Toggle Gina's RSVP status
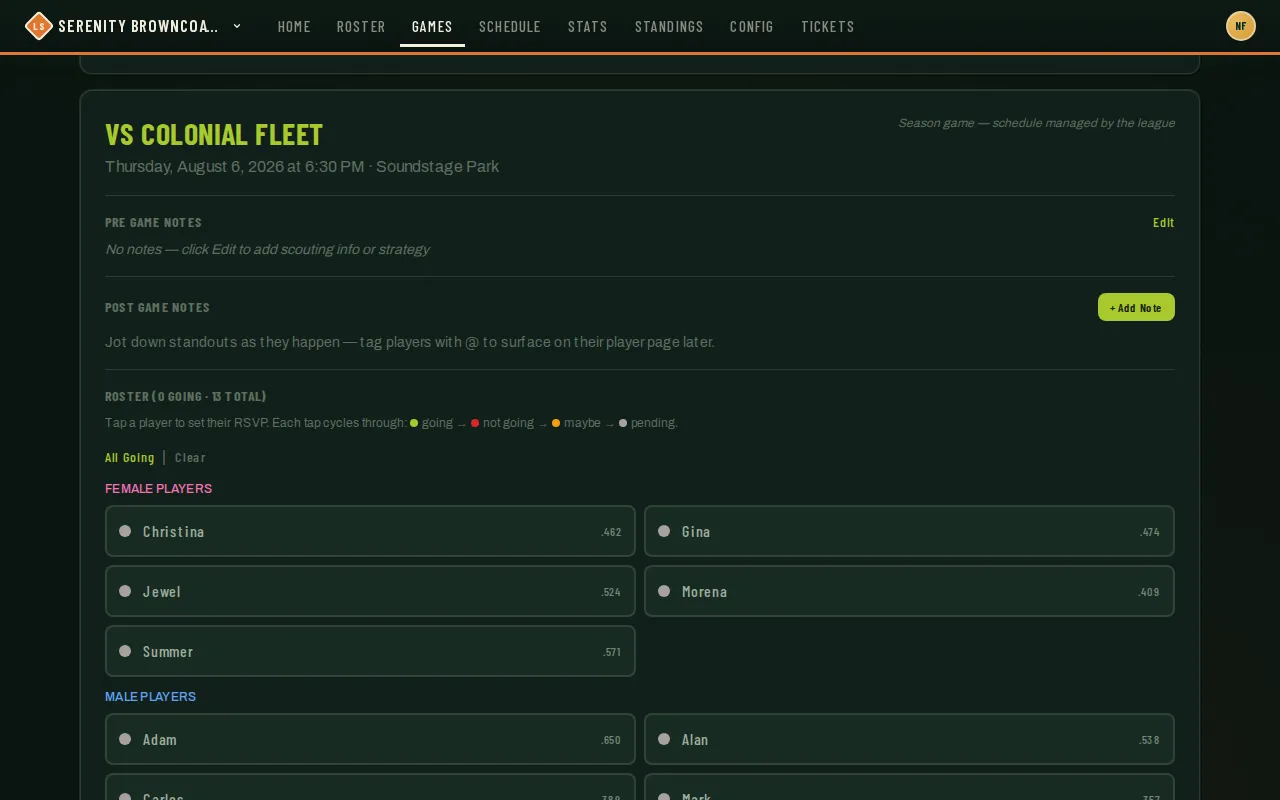1280x800 pixels. tap(909, 531)
